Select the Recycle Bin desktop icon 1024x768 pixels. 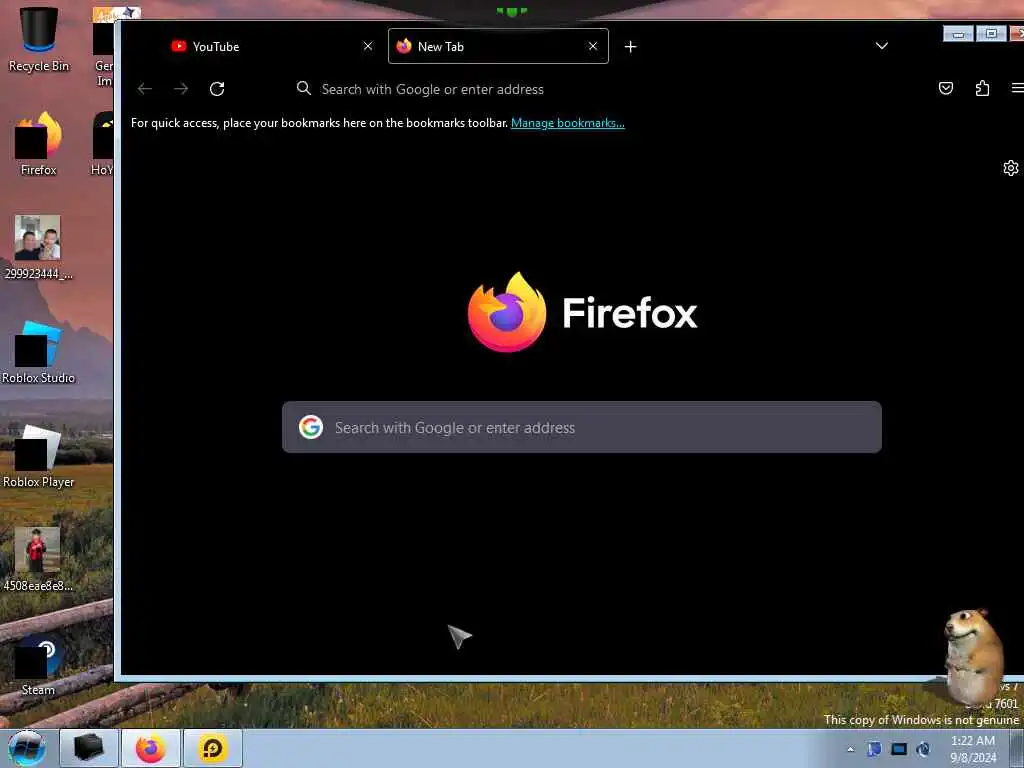click(x=39, y=40)
